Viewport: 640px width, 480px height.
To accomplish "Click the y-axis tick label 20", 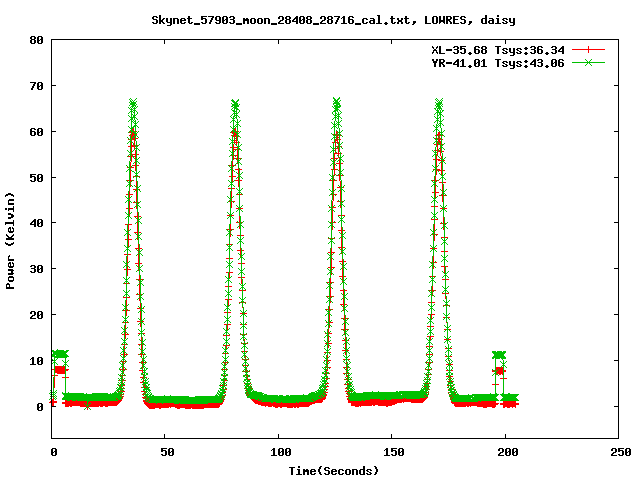I will click(36, 315).
